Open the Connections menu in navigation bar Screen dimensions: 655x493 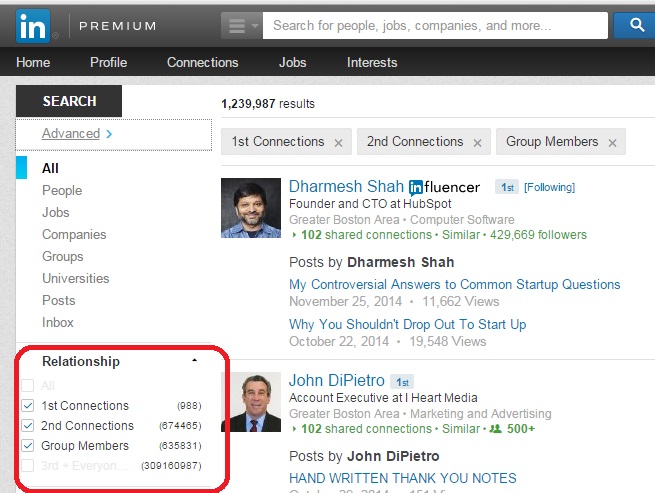tap(202, 62)
